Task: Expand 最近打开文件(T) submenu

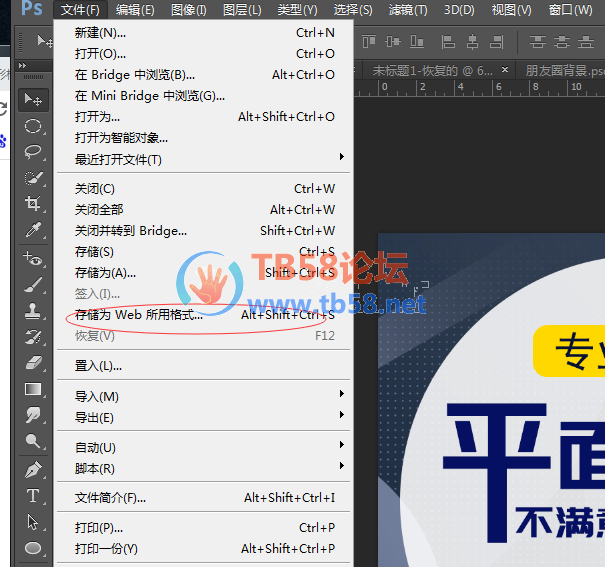Action: (x=203, y=159)
